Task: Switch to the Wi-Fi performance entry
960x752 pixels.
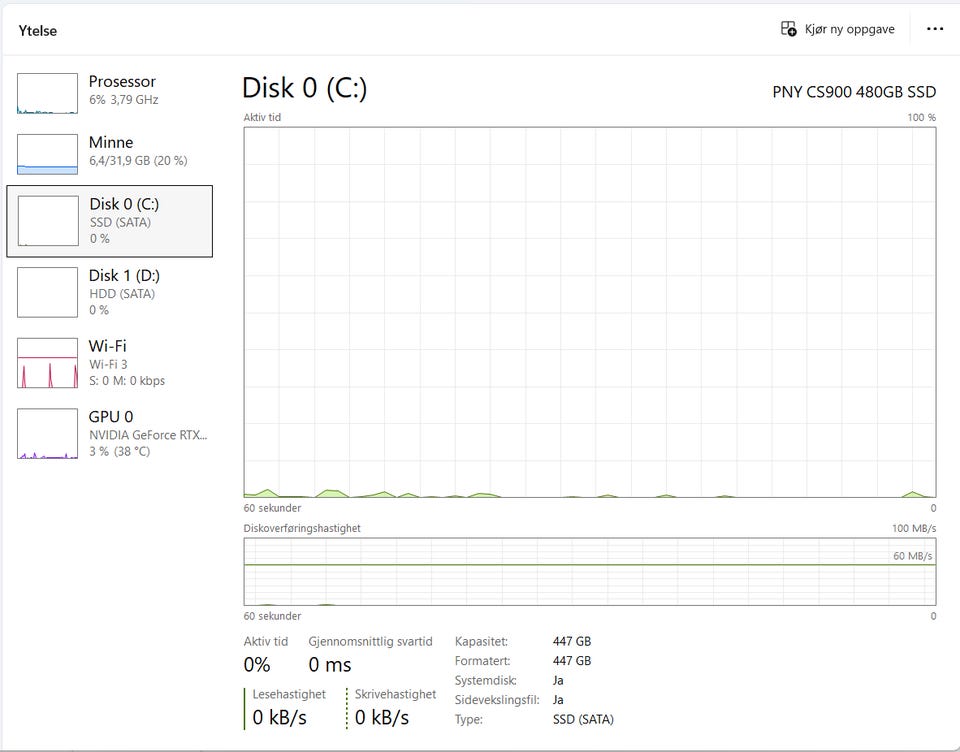Action: (x=110, y=363)
